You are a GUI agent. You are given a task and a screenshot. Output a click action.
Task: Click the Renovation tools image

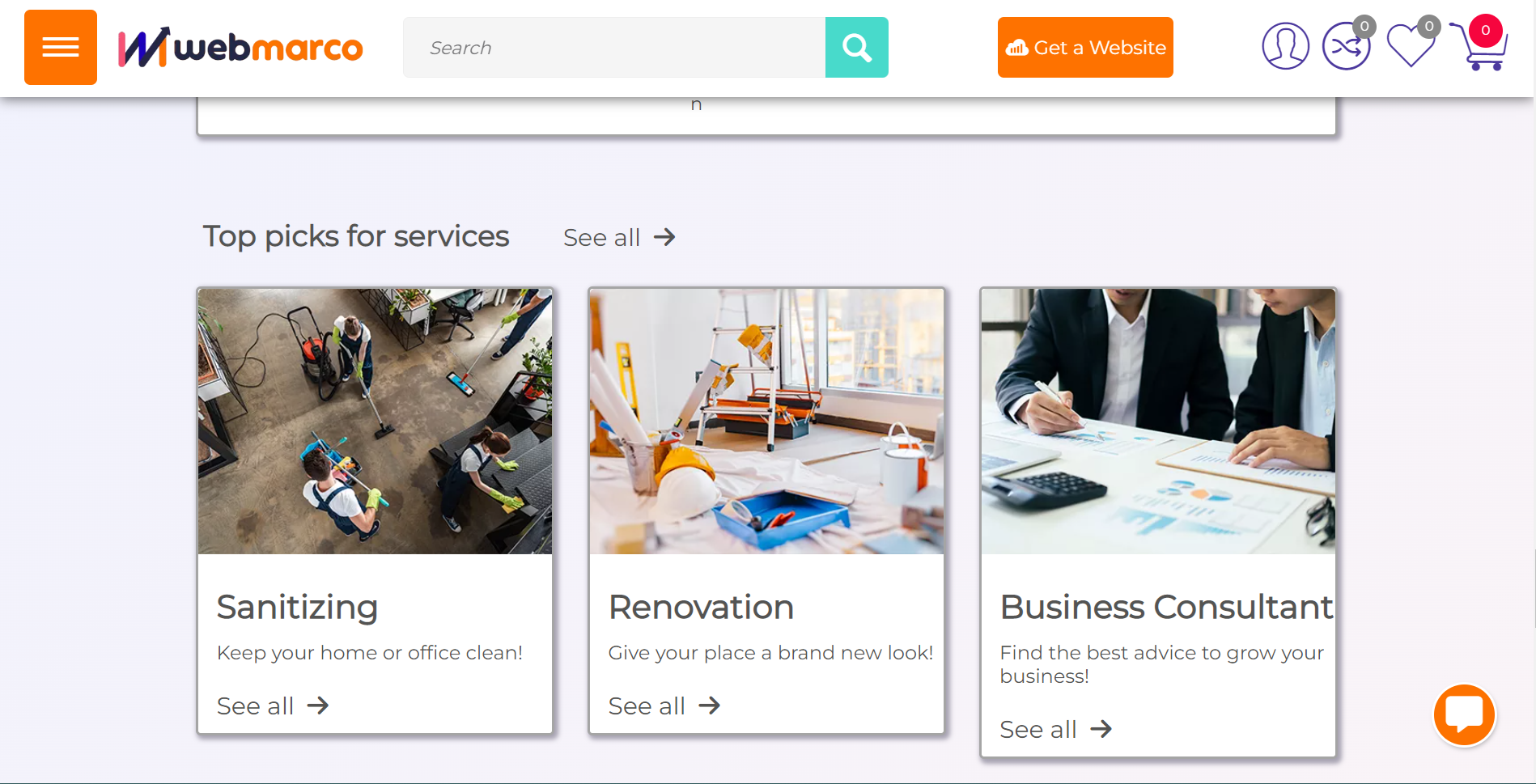tap(766, 422)
